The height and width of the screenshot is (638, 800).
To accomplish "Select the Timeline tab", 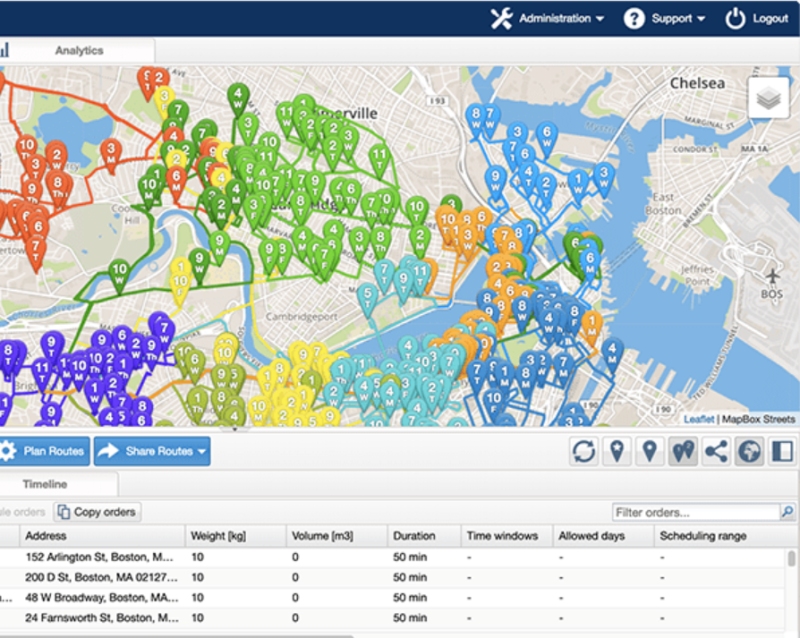I will [x=45, y=484].
